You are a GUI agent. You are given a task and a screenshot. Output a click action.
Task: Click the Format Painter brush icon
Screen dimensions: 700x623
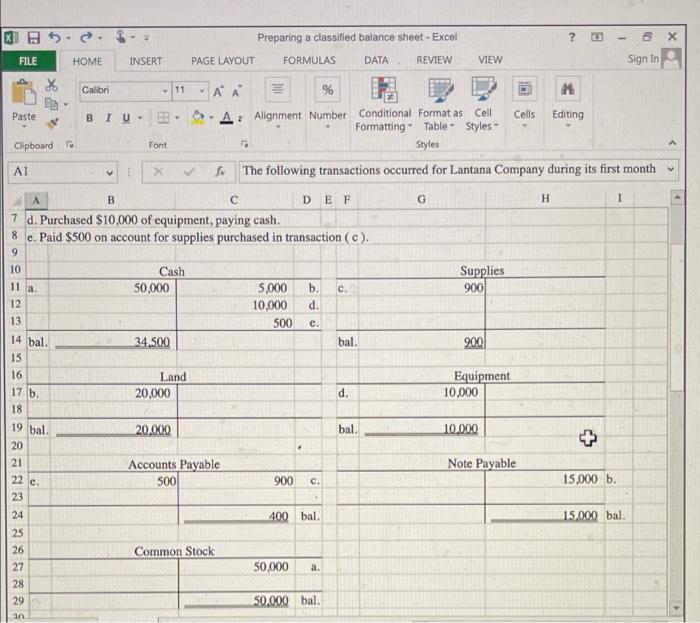[x=53, y=123]
